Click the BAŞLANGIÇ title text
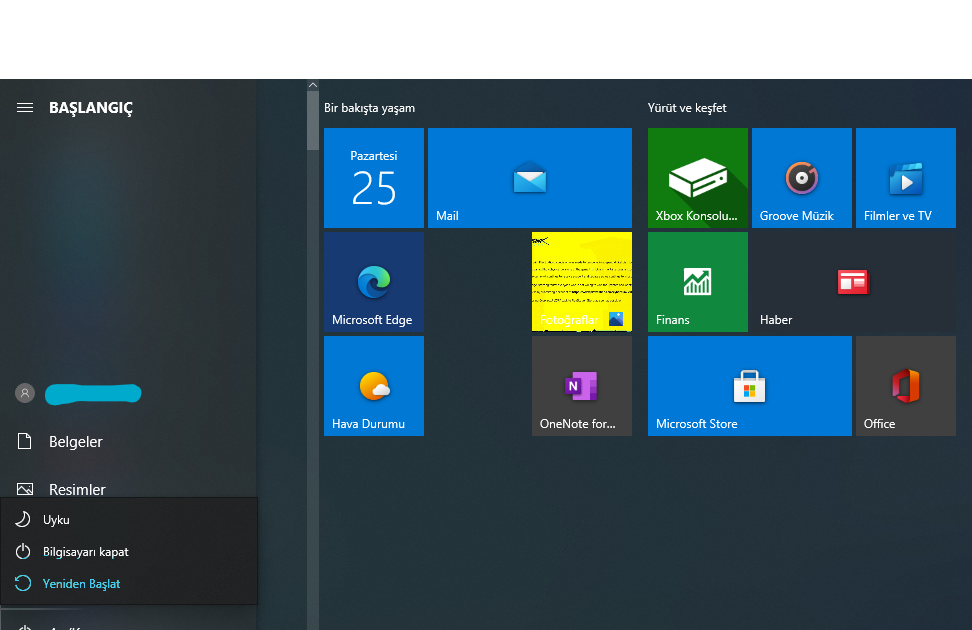The image size is (972, 630). 91,108
